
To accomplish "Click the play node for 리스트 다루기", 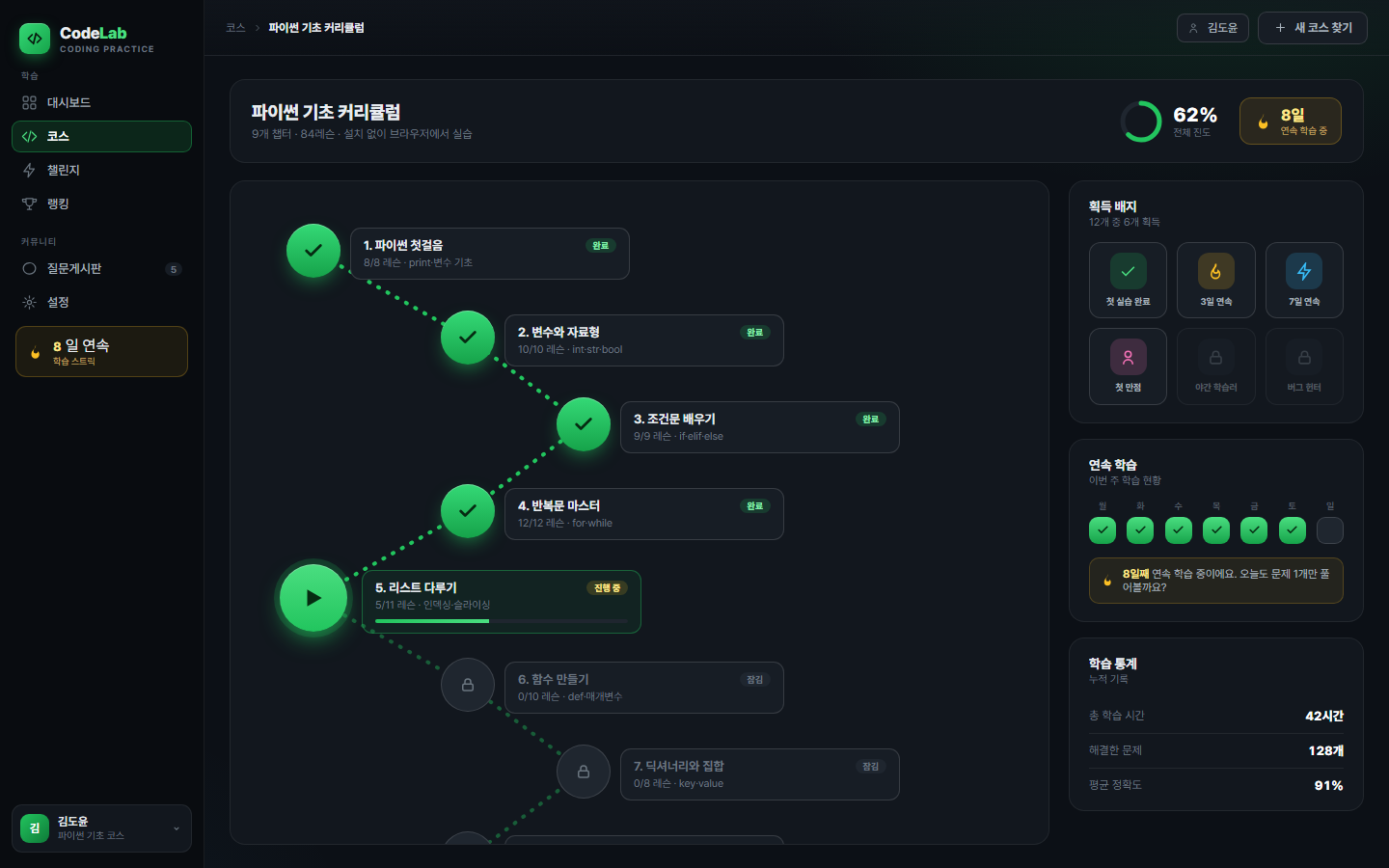I will [313, 598].
